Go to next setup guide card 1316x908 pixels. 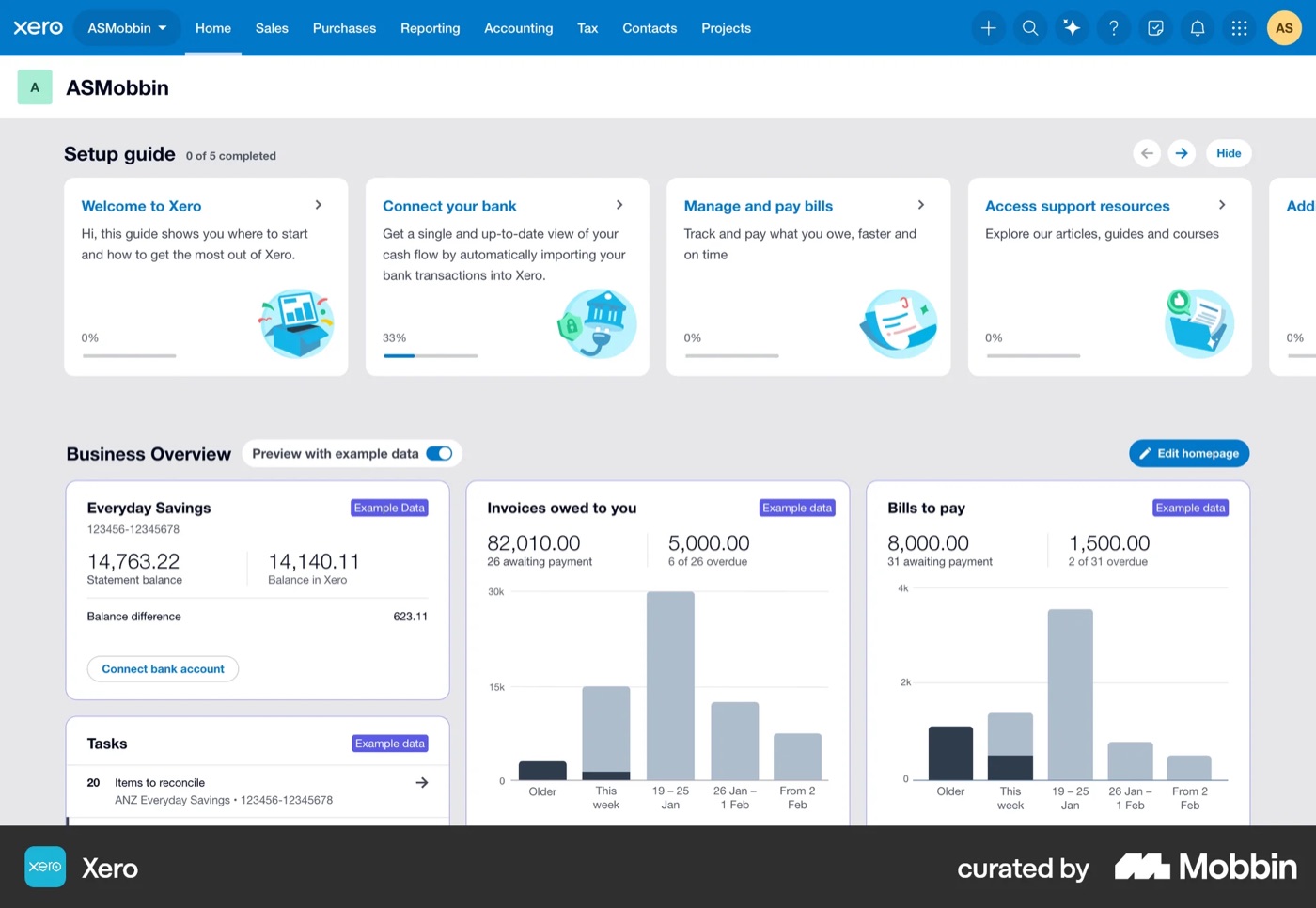1182,153
